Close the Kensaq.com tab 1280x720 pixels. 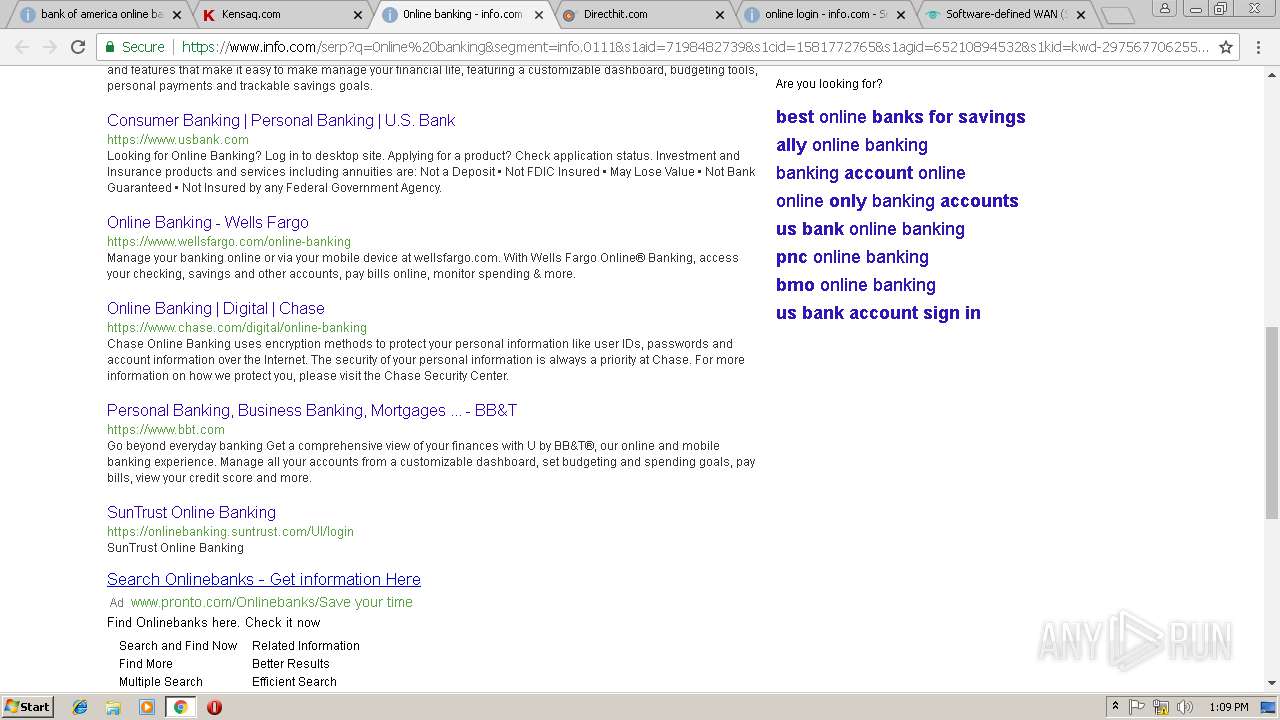(358, 15)
